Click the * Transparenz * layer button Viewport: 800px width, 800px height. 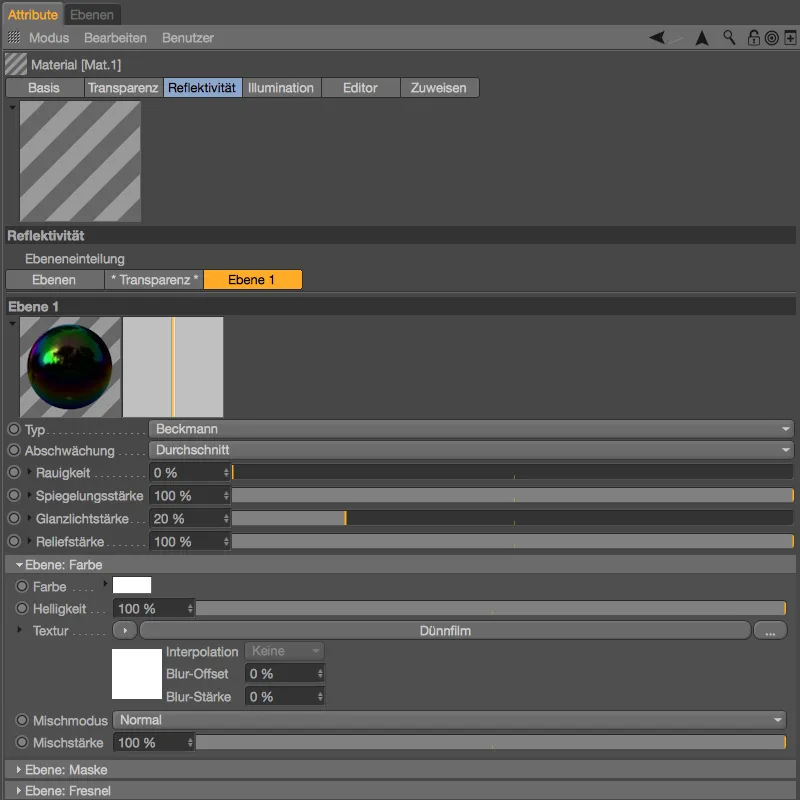coord(154,280)
